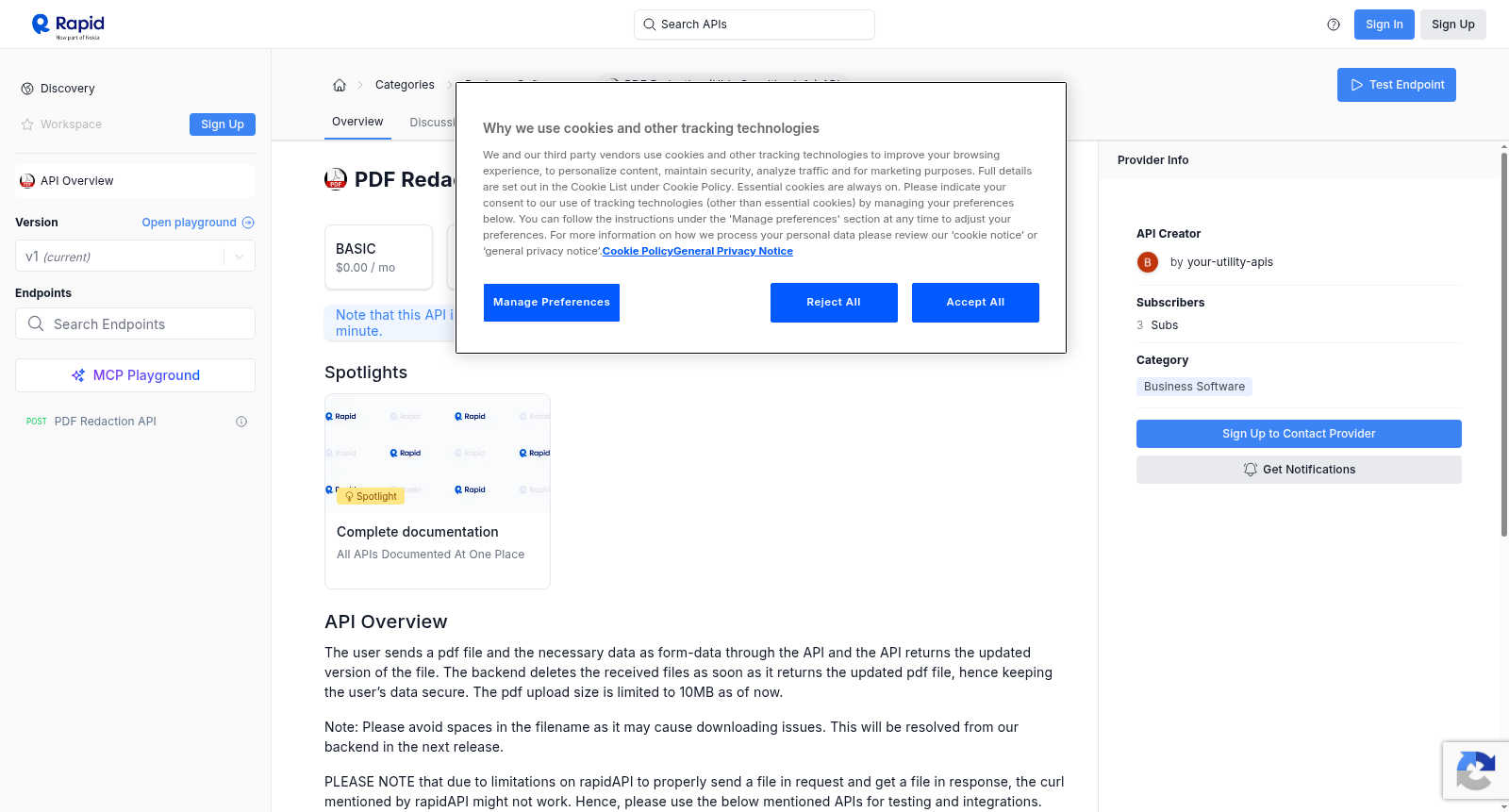
Task: Click the MCP Playground sparkle icon
Action: (x=78, y=375)
